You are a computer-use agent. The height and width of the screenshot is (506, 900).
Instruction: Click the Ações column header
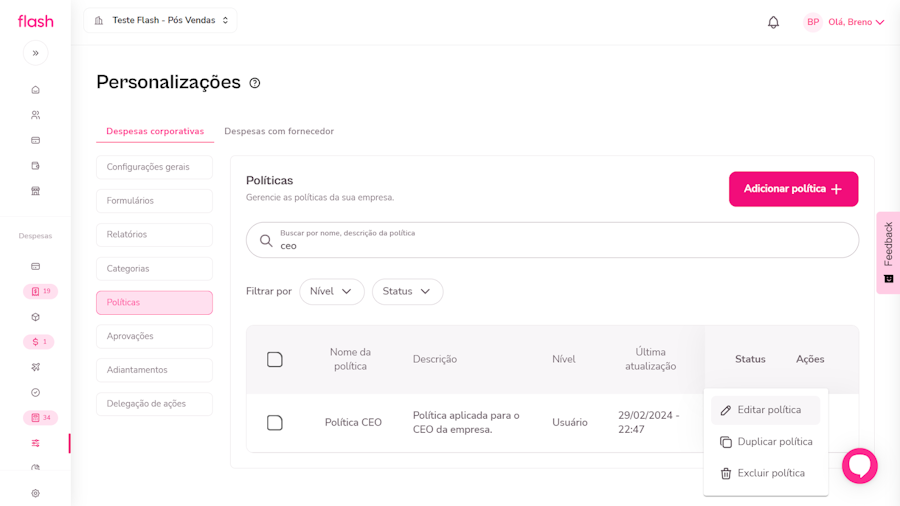coord(810,359)
